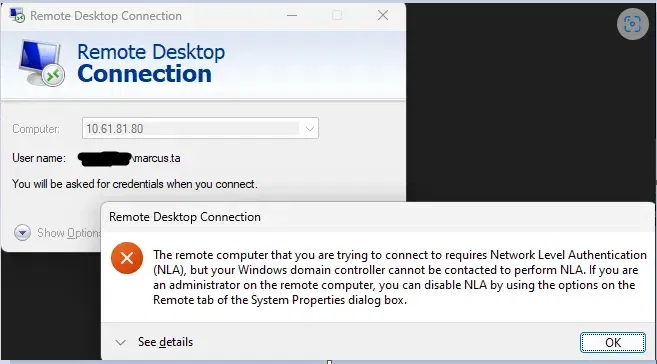The height and width of the screenshot is (364, 657).
Task: Click the Show Options label
Action: click(69, 233)
